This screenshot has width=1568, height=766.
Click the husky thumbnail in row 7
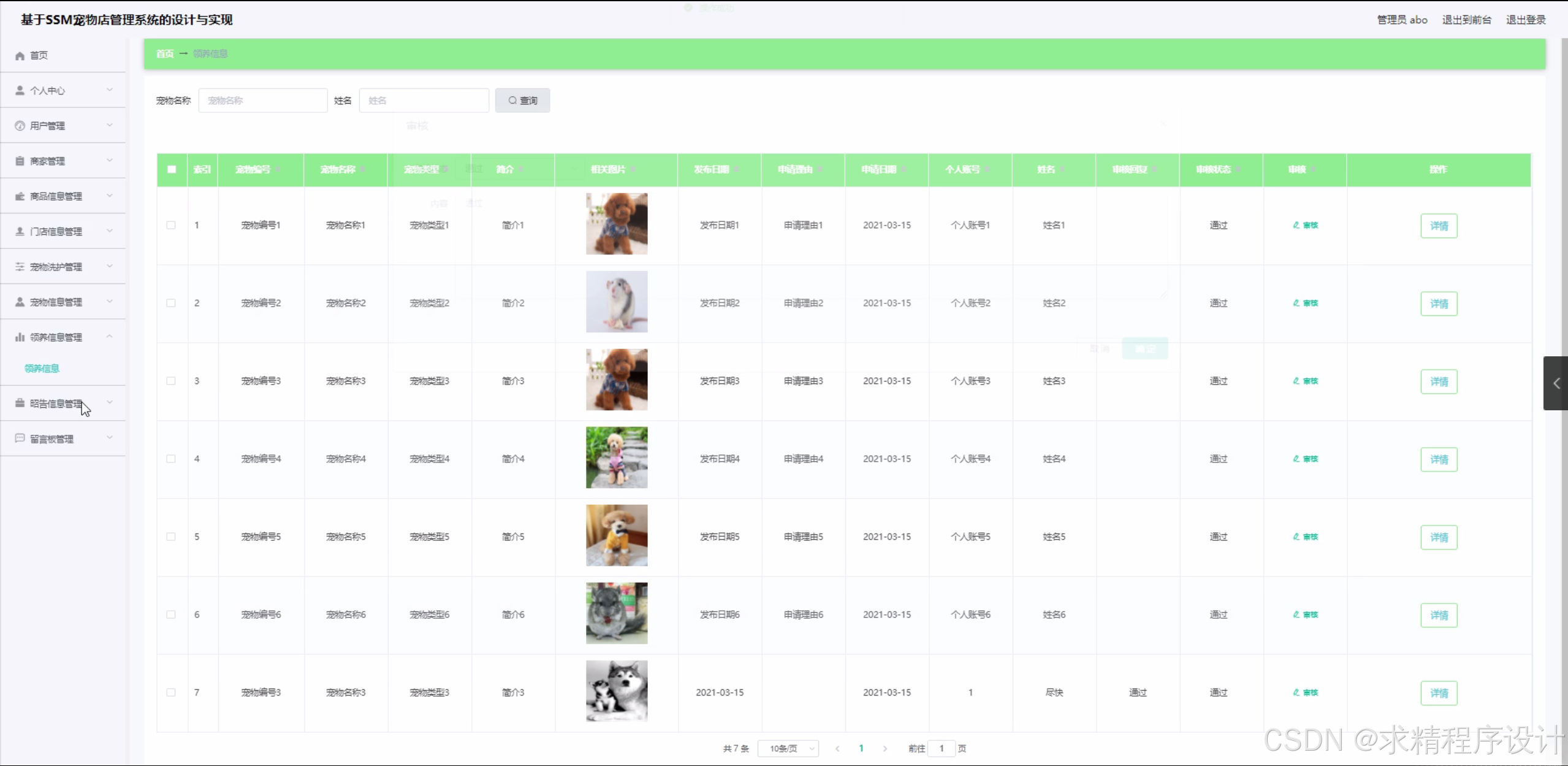coord(616,691)
